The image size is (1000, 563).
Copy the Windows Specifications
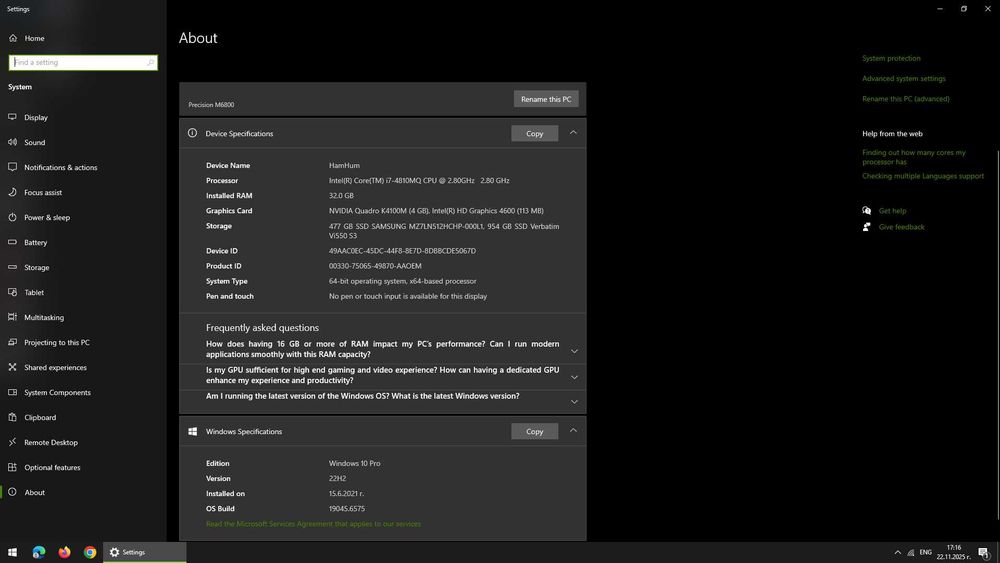point(534,432)
